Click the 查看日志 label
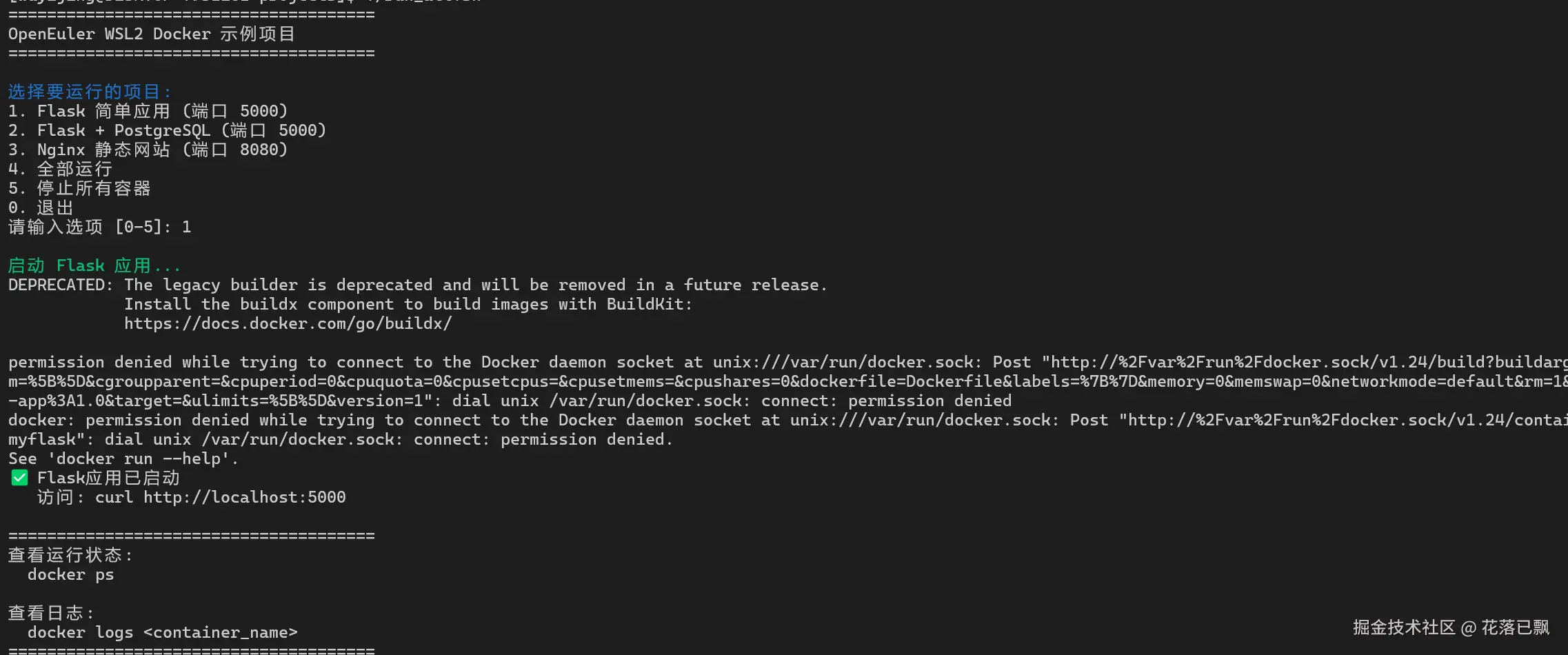 coord(51,613)
